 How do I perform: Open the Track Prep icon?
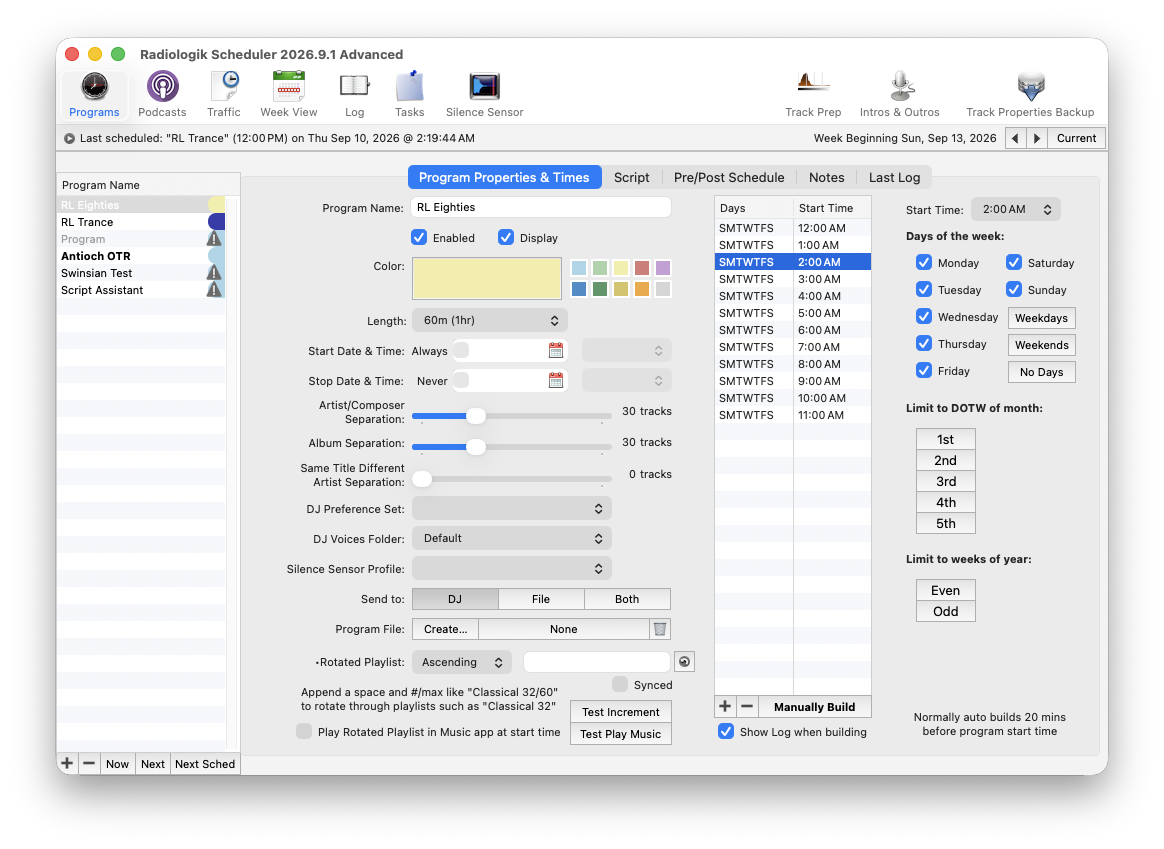tap(813, 94)
